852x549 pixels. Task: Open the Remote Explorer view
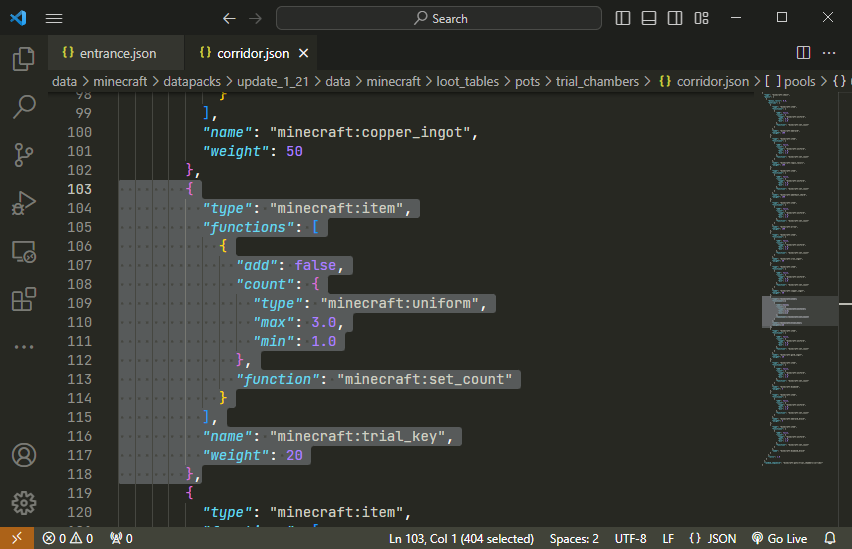pos(24,251)
